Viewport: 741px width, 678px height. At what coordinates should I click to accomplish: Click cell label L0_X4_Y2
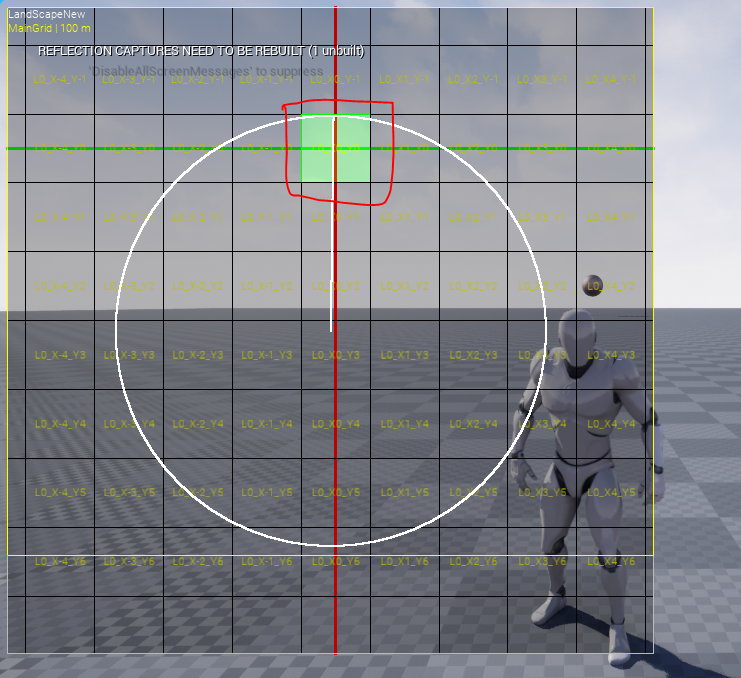pyautogui.click(x=611, y=286)
